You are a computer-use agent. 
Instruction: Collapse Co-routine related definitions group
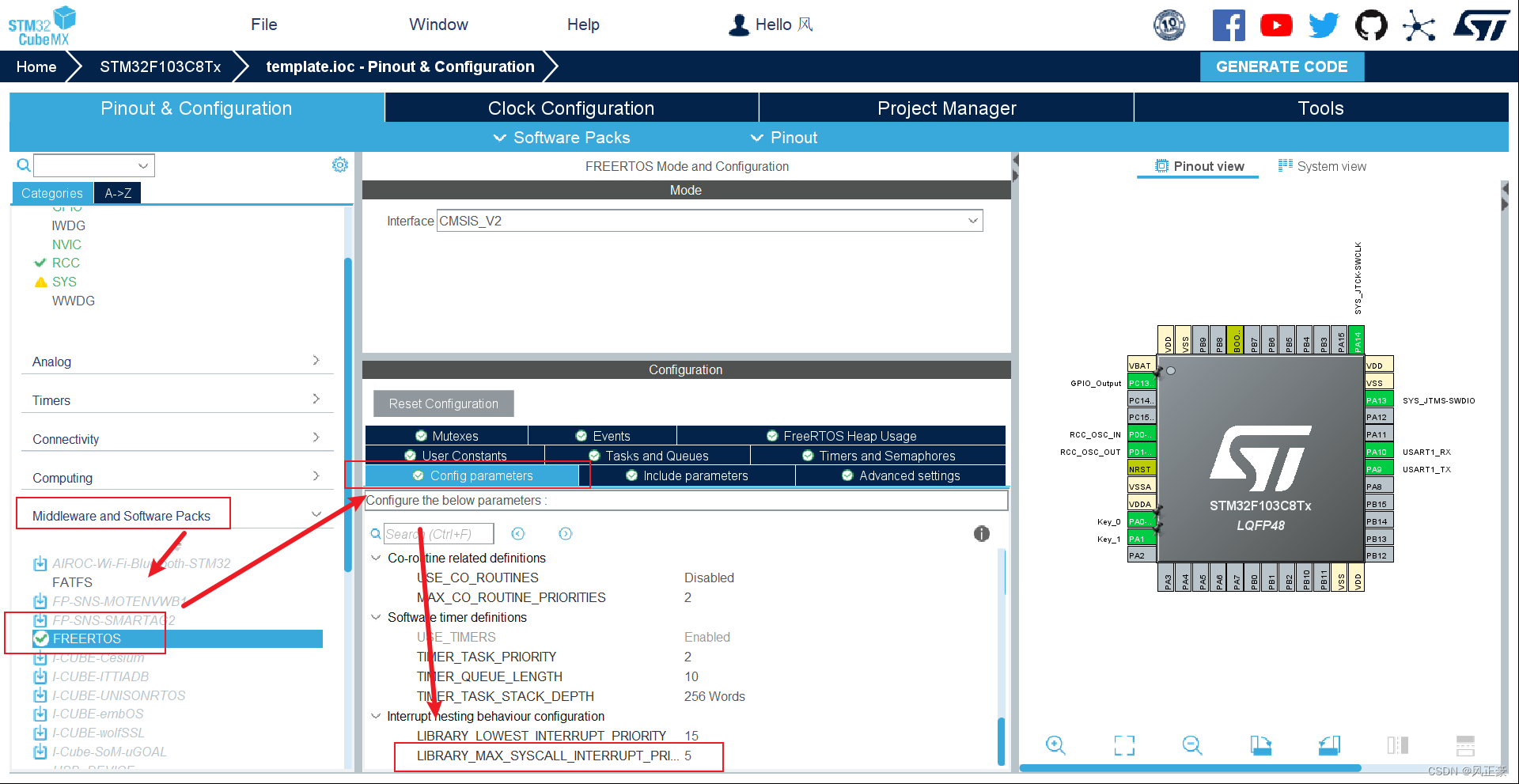point(376,558)
